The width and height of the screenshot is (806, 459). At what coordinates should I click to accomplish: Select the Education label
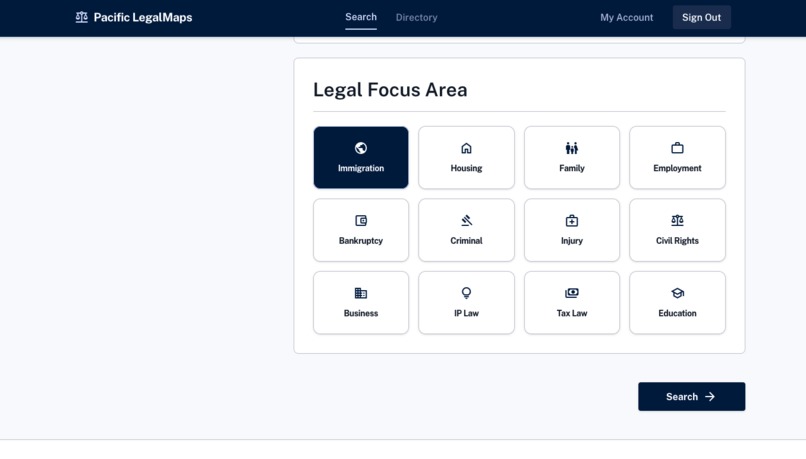(677, 313)
